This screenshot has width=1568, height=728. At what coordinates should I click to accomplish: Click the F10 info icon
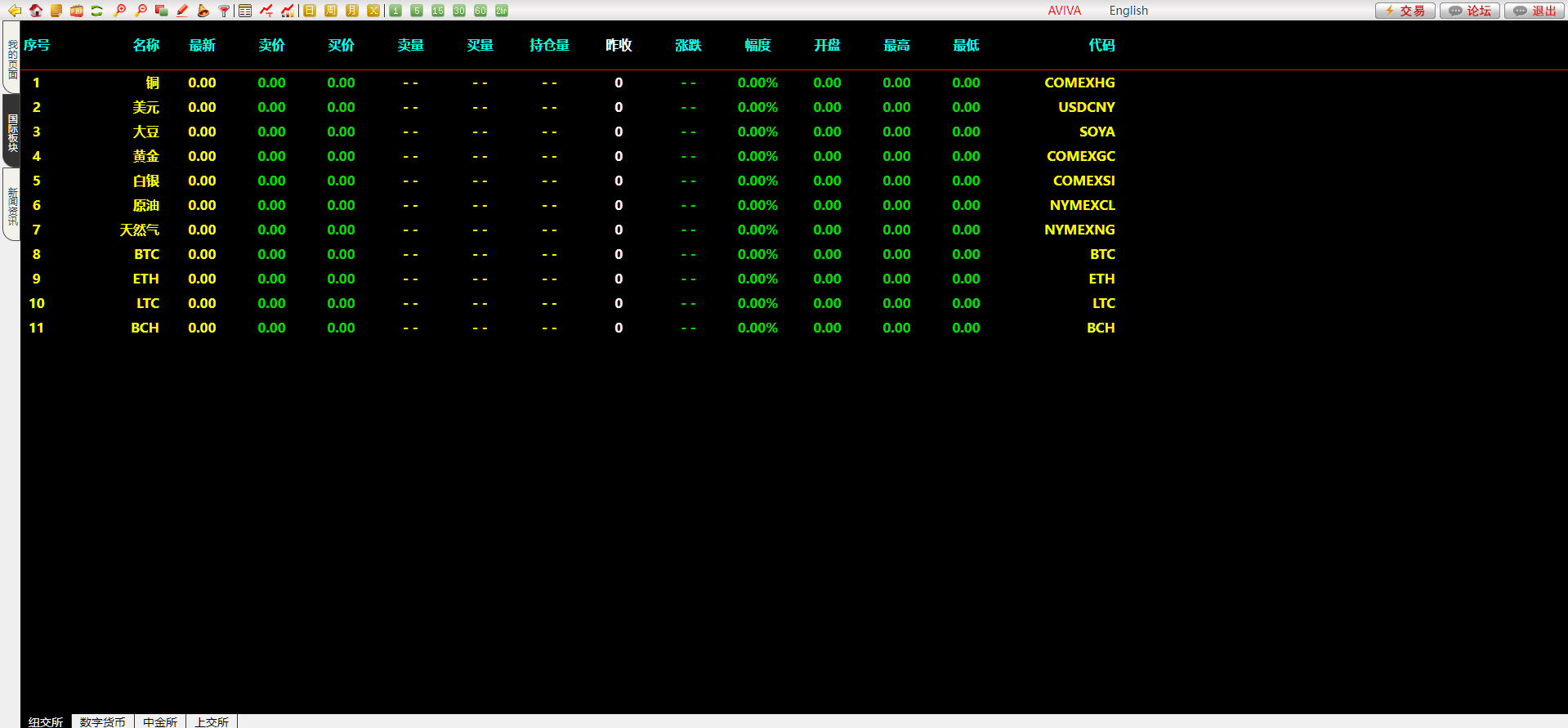(77, 11)
